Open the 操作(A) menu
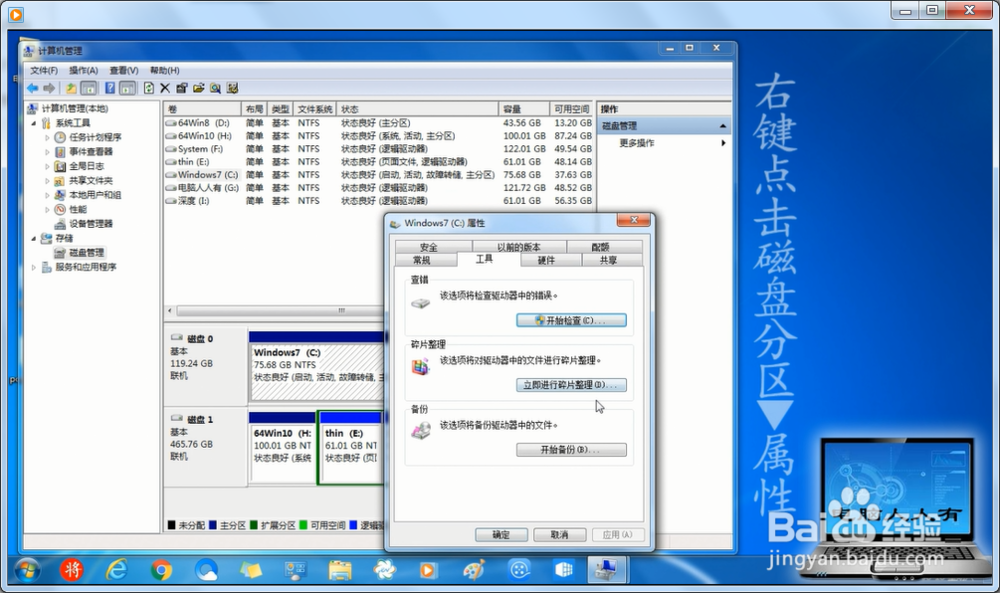This screenshot has width=1000, height=593. coord(84,70)
